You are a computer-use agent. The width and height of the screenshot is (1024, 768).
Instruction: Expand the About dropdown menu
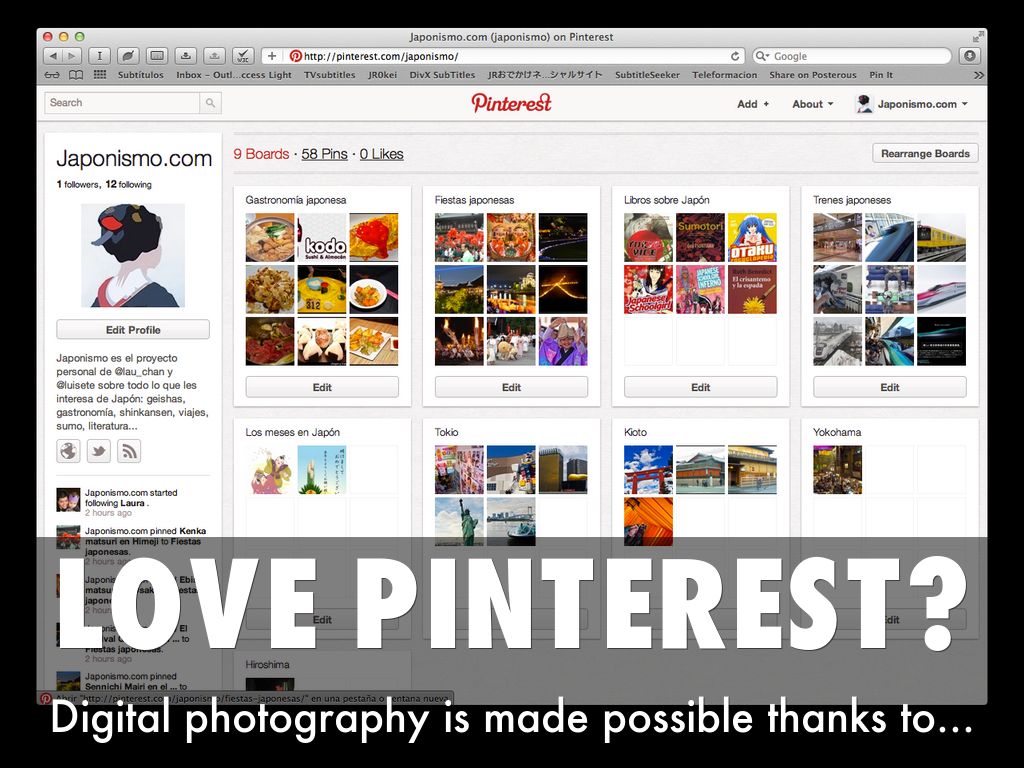coord(812,104)
